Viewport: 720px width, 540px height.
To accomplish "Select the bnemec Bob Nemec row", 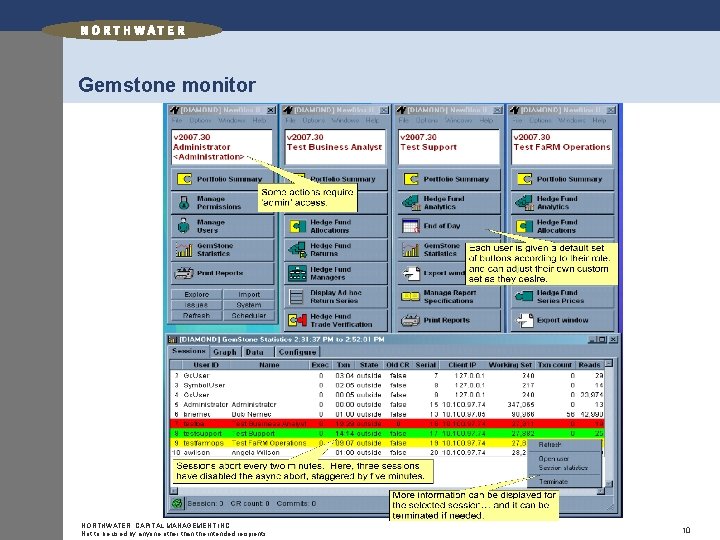I will pos(387,414).
